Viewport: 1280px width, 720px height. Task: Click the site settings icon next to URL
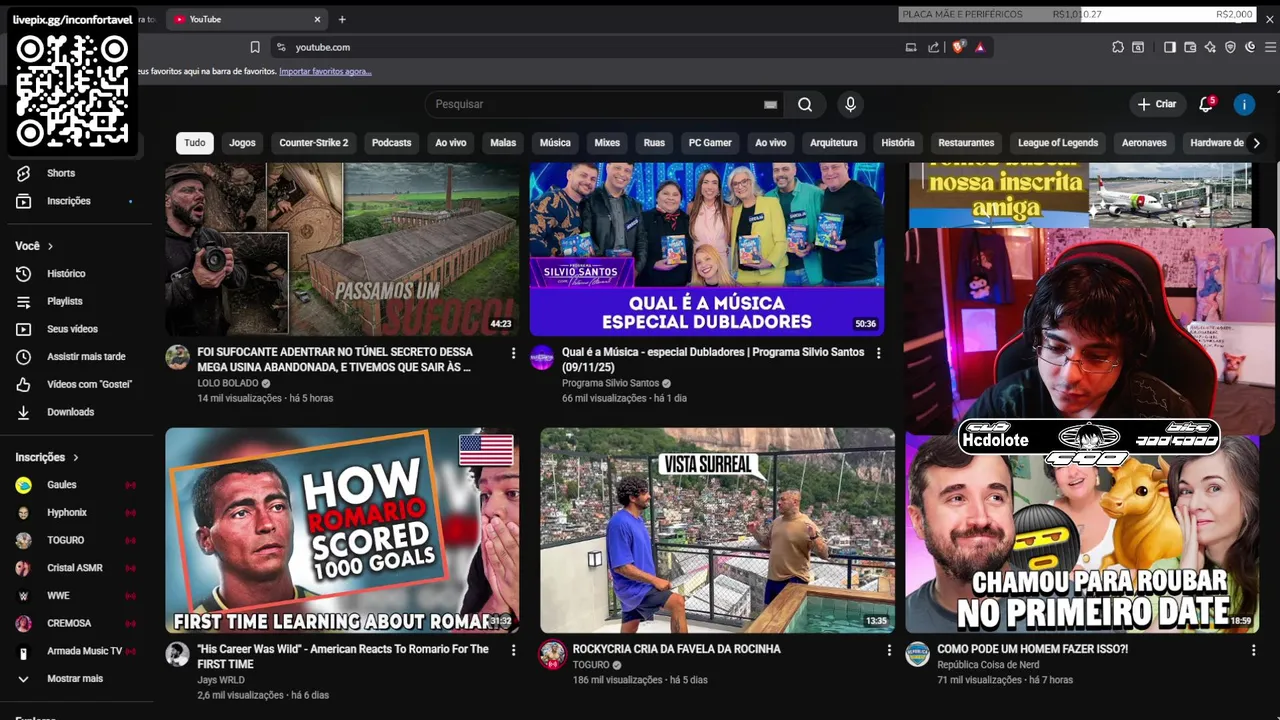pyautogui.click(x=281, y=47)
